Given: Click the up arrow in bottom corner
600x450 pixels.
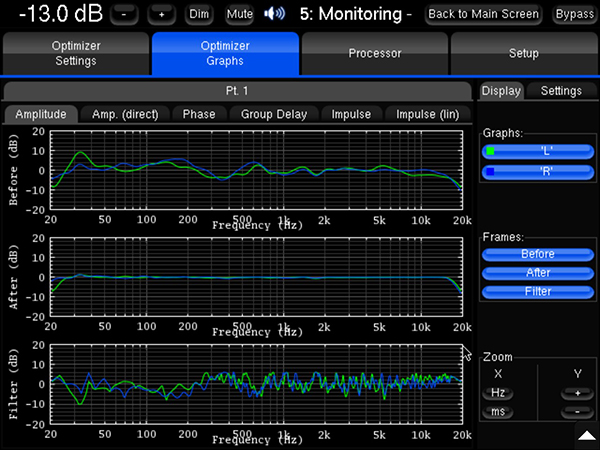Looking at the screenshot, I should click(587, 436).
